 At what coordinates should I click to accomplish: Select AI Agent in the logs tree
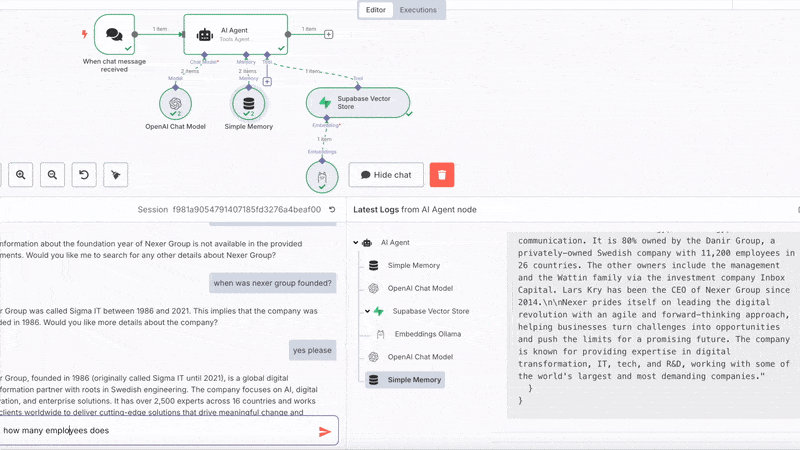pos(395,243)
